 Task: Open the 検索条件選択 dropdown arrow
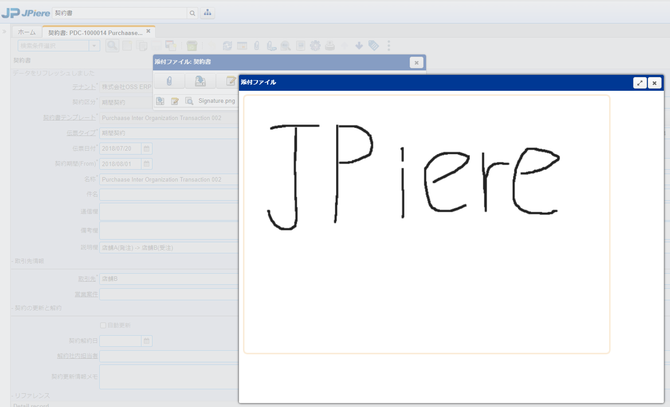94,45
